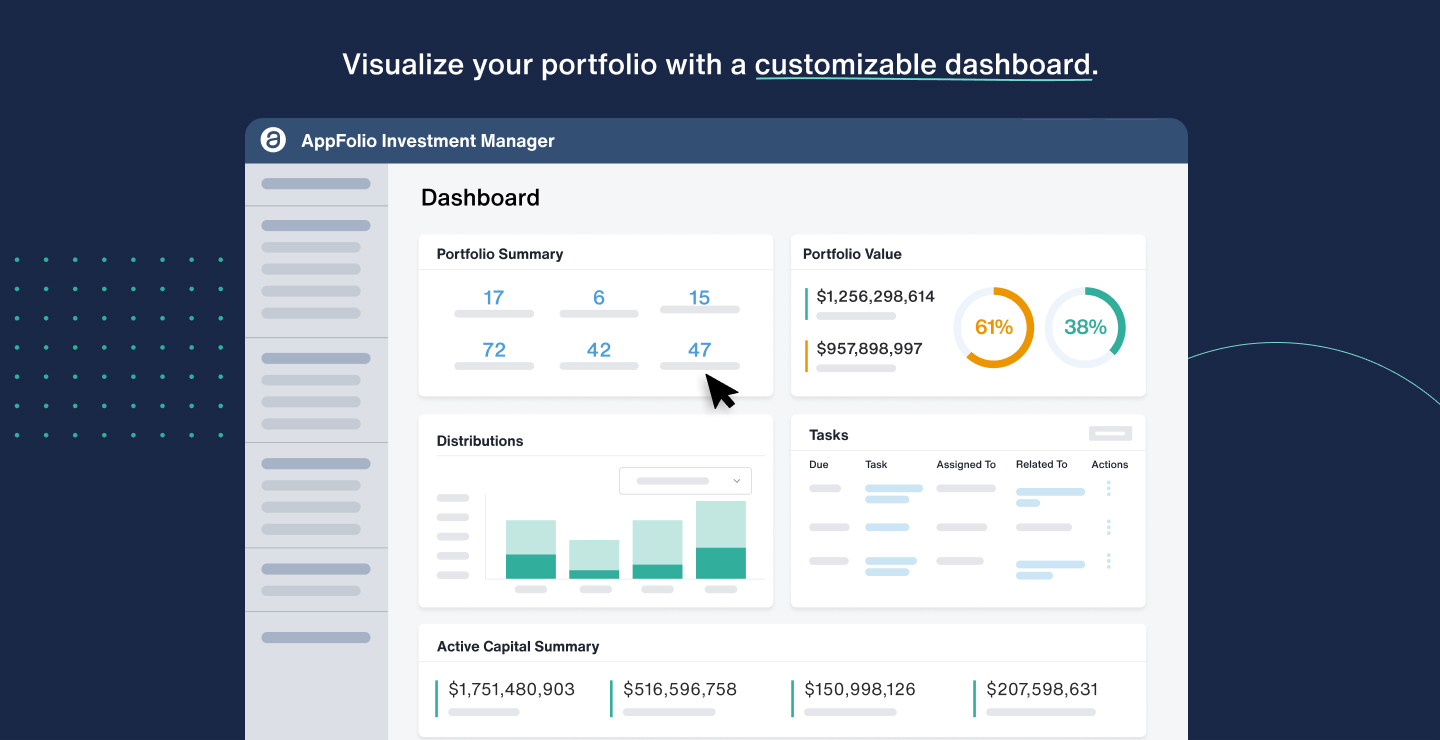Open the Actions kebab menu on the second task
This screenshot has width=1440, height=740.
pyautogui.click(x=1108, y=527)
